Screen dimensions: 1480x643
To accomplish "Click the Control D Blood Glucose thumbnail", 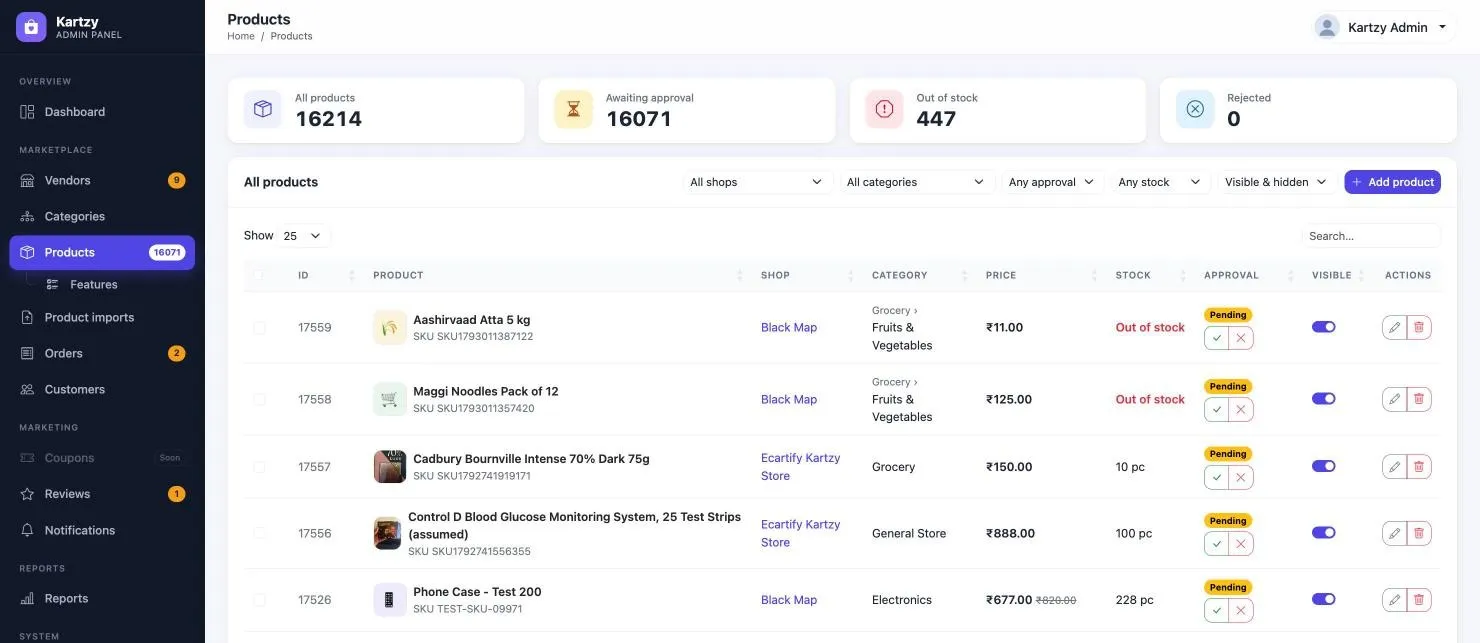I will click(x=387, y=533).
